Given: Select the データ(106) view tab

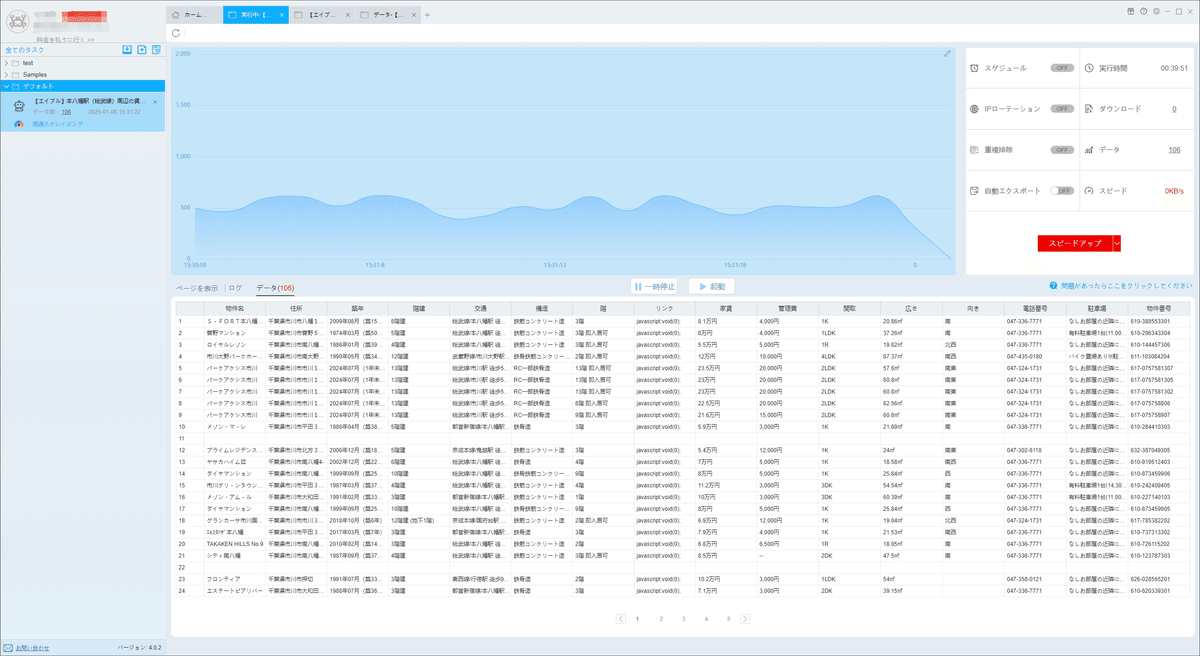Looking at the screenshot, I should click(x=275, y=288).
